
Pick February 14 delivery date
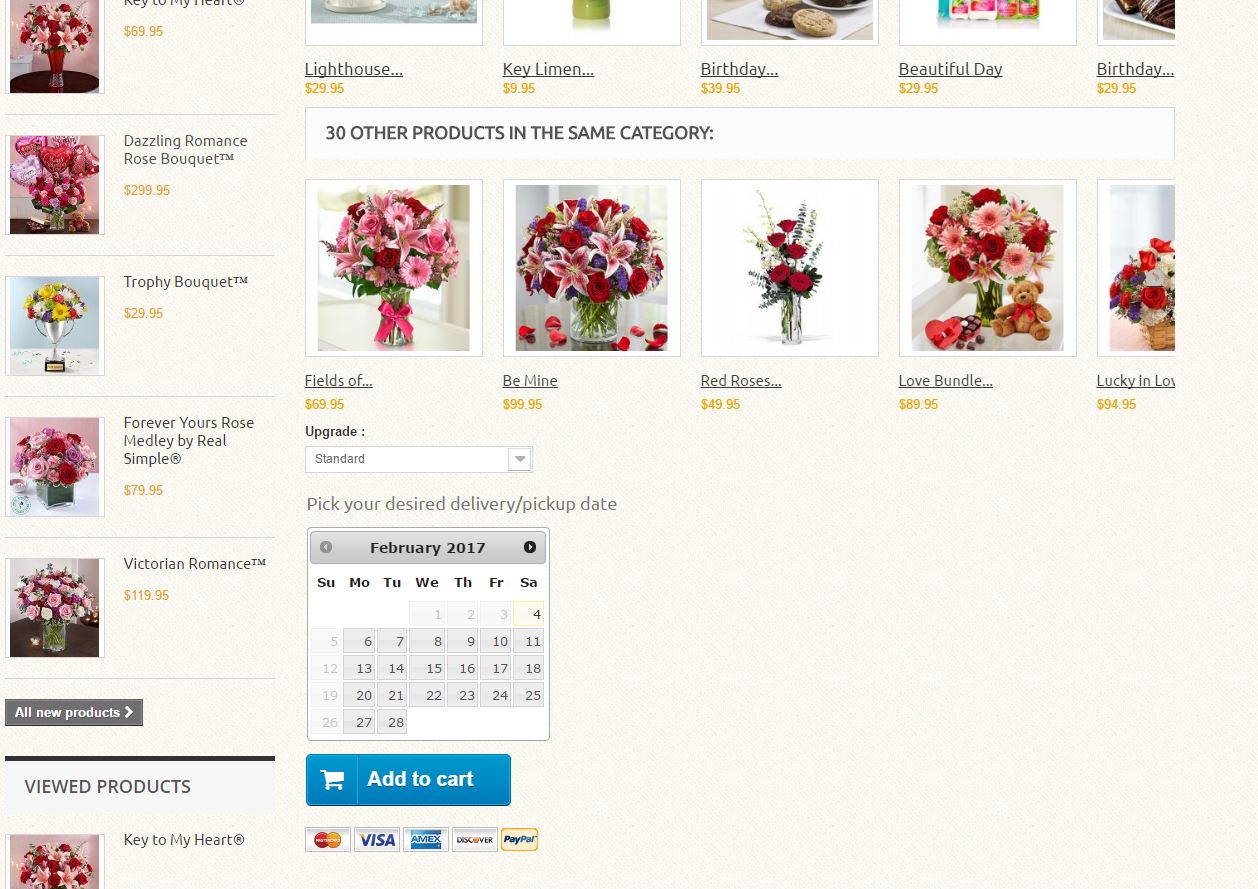(392, 668)
